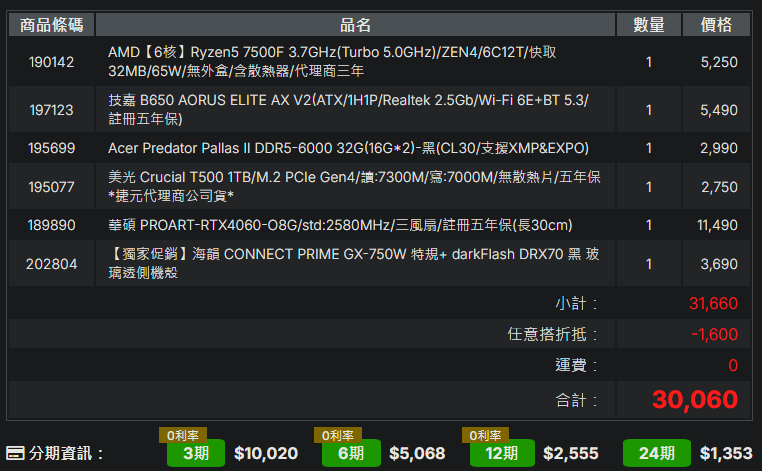Click the 0利率 badge above 12期
The image size is (762, 471).
pos(485,435)
